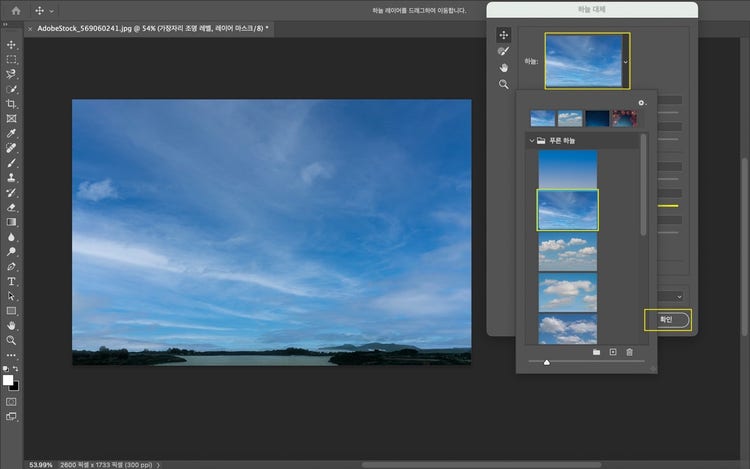Choose the Hand tool in Sky dialog

click(x=504, y=67)
